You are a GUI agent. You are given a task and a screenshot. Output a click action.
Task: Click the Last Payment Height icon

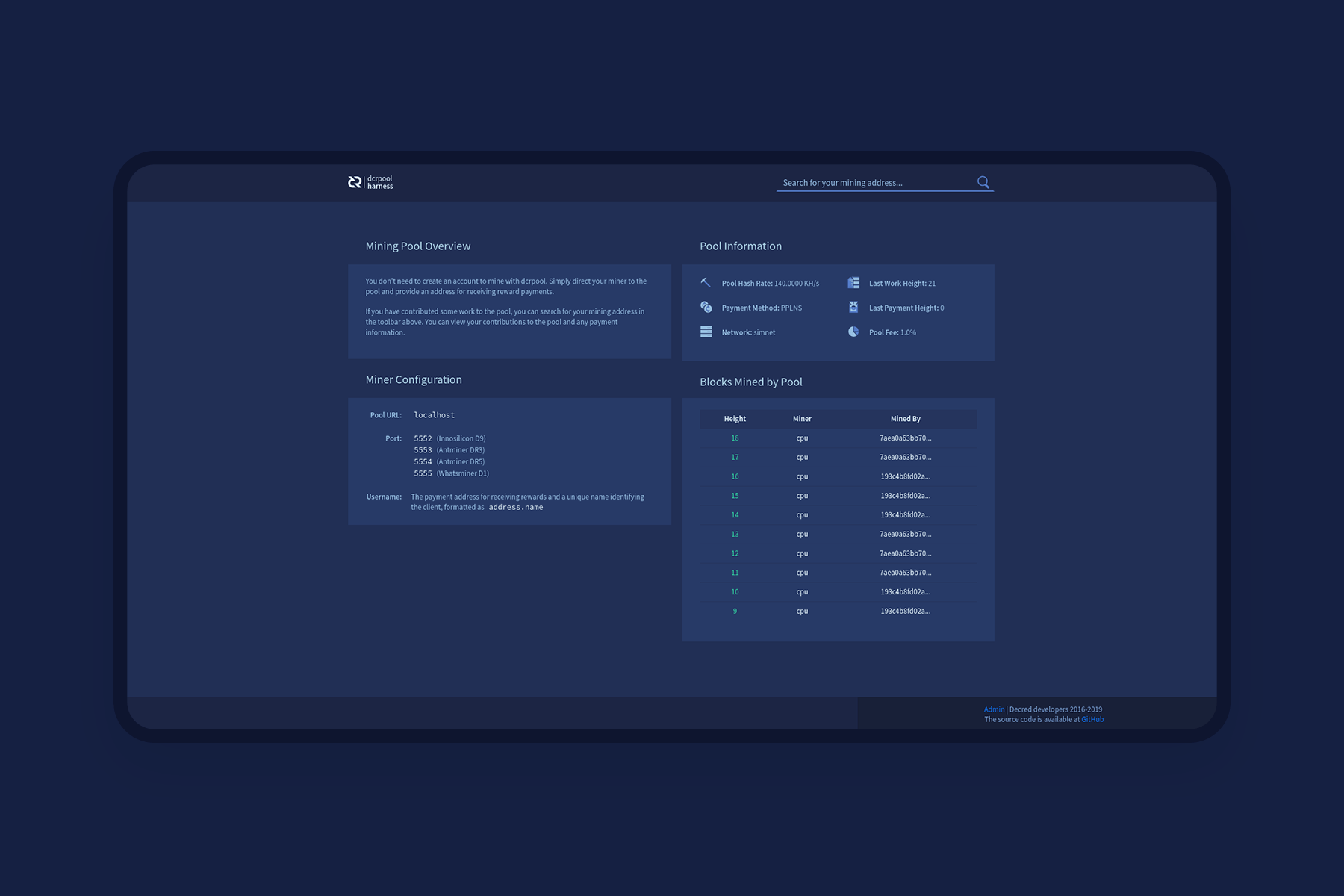pyautogui.click(x=853, y=308)
